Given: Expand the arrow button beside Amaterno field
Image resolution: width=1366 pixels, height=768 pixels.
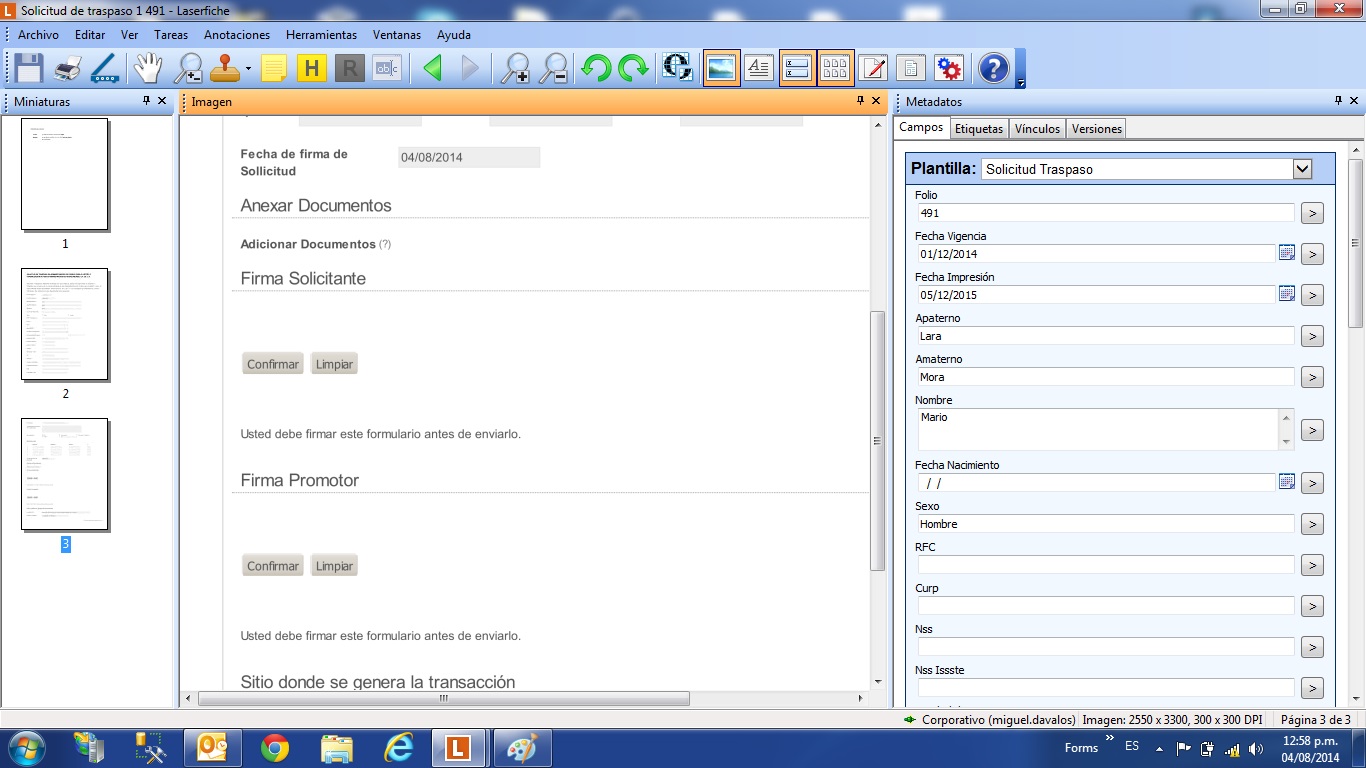Looking at the screenshot, I should (1312, 377).
